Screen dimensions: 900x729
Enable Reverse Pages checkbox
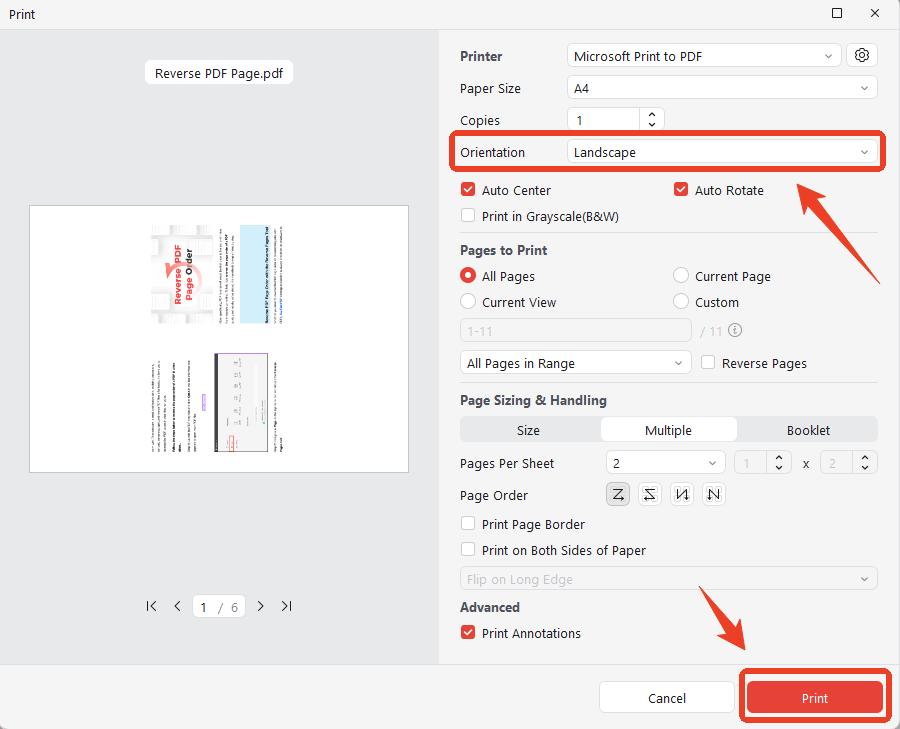[x=708, y=363]
